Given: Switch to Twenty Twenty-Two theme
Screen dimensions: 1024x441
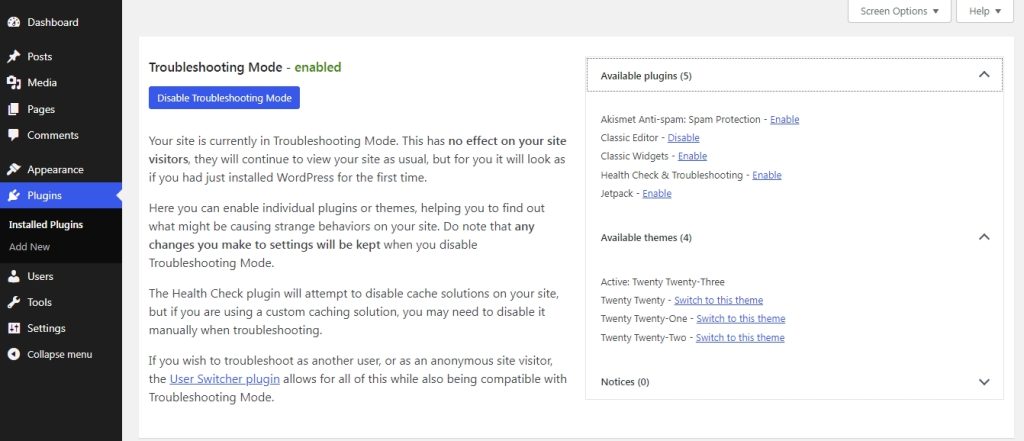Looking at the screenshot, I should 740,338.
